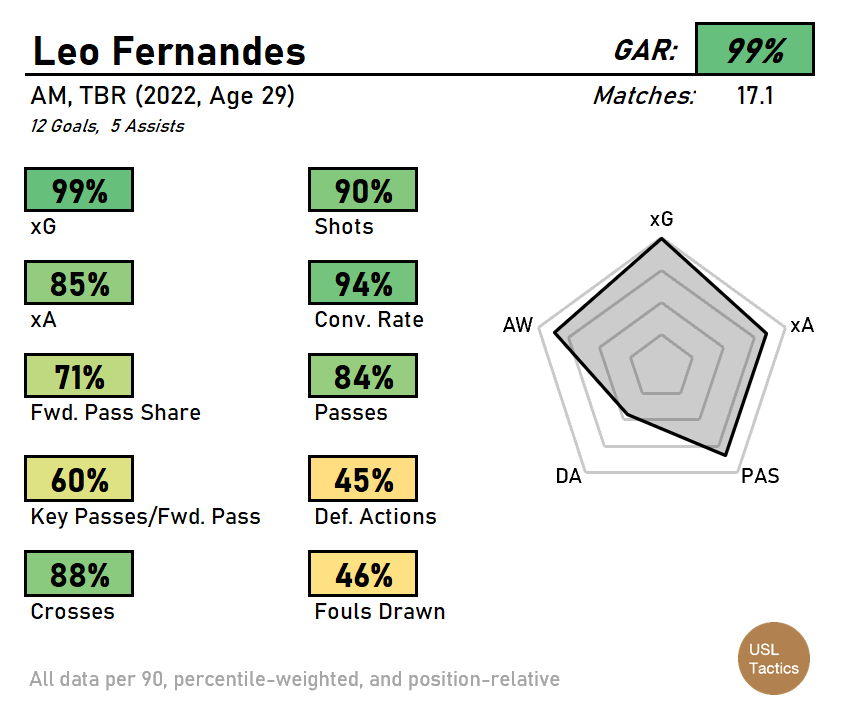This screenshot has height=724, width=856.
Task: Click the Matches value 17.1
Action: 755,96
